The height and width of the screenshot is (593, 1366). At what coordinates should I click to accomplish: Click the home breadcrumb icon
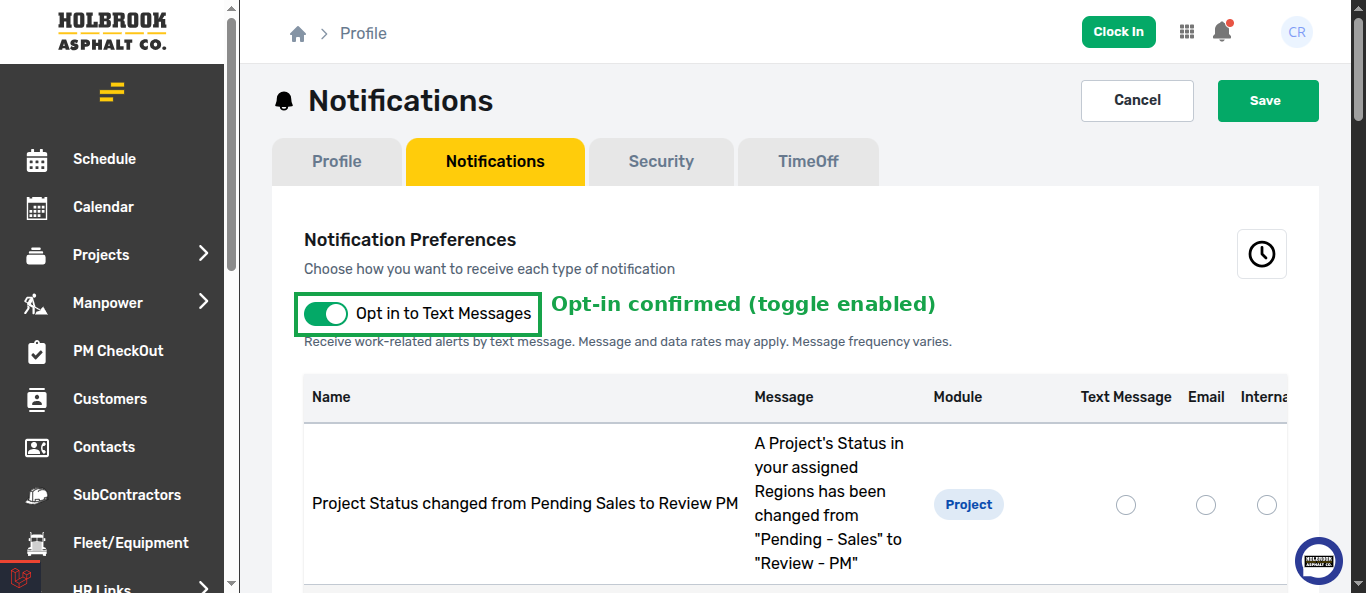[298, 33]
